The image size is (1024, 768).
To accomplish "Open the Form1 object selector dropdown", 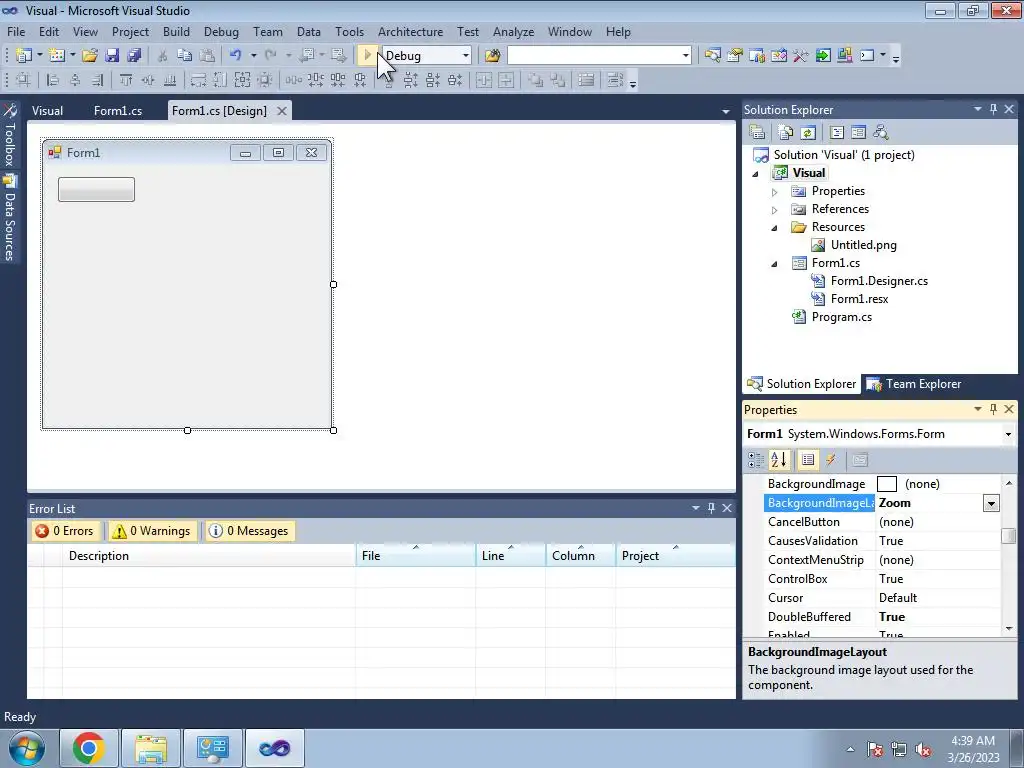I will coord(1008,434).
